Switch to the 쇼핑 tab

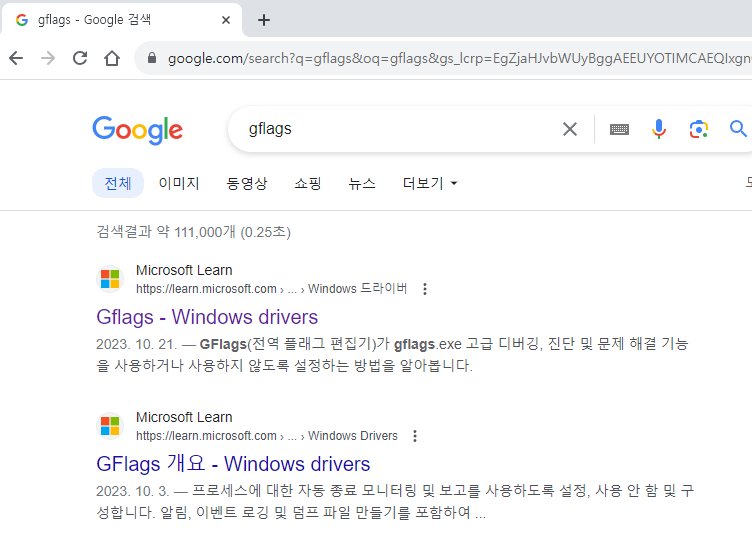coord(307,183)
